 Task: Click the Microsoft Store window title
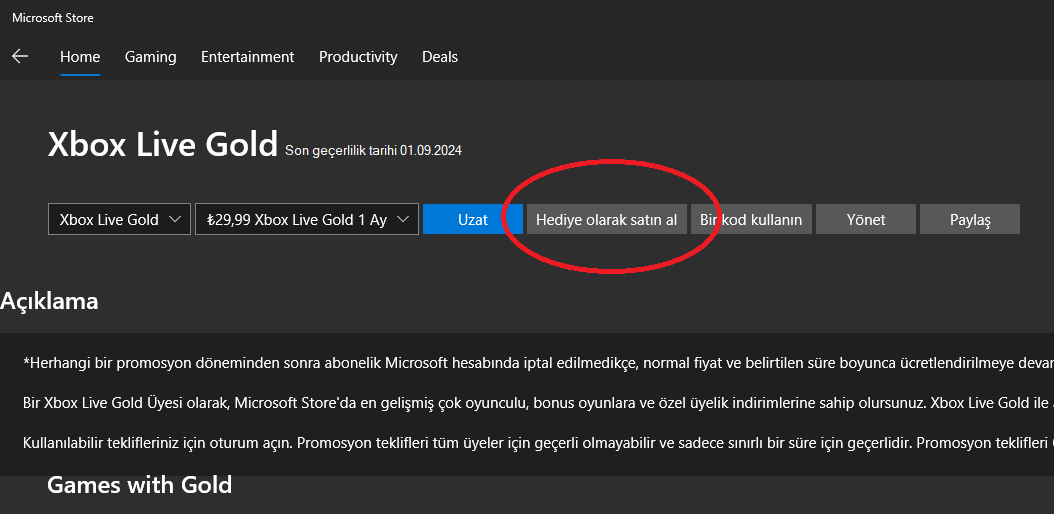[x=53, y=18]
